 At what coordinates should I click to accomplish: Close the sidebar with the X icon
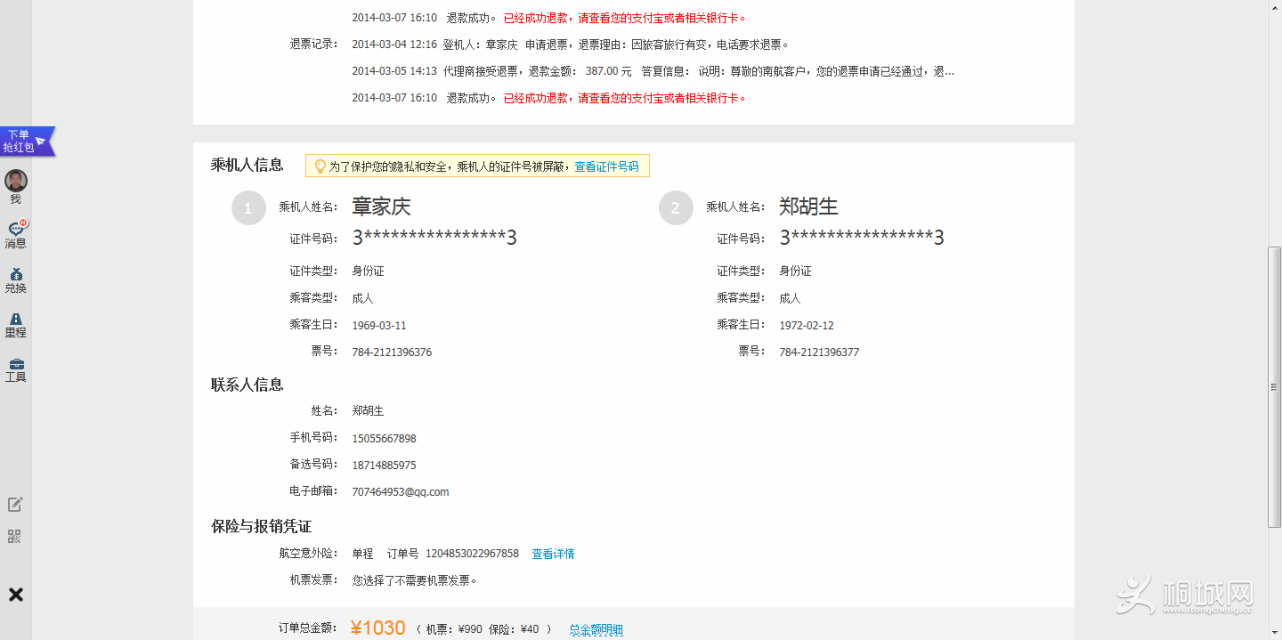16,595
